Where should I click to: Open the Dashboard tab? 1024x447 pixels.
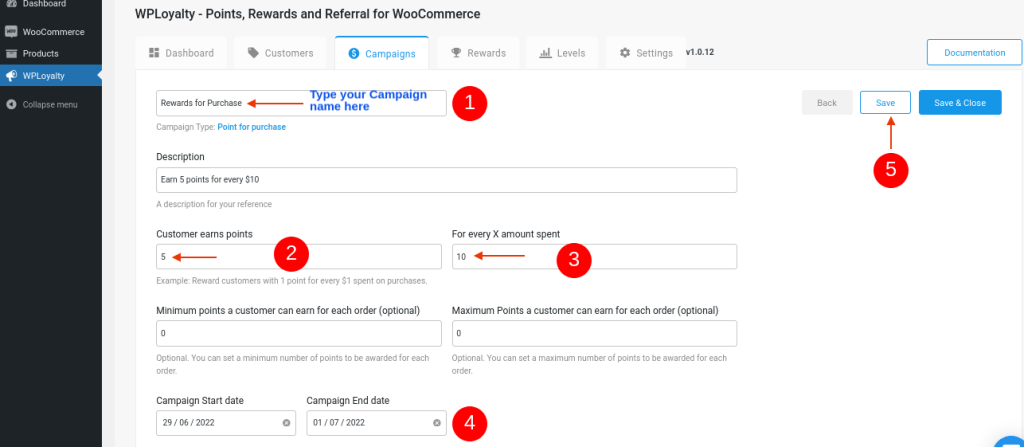181,53
